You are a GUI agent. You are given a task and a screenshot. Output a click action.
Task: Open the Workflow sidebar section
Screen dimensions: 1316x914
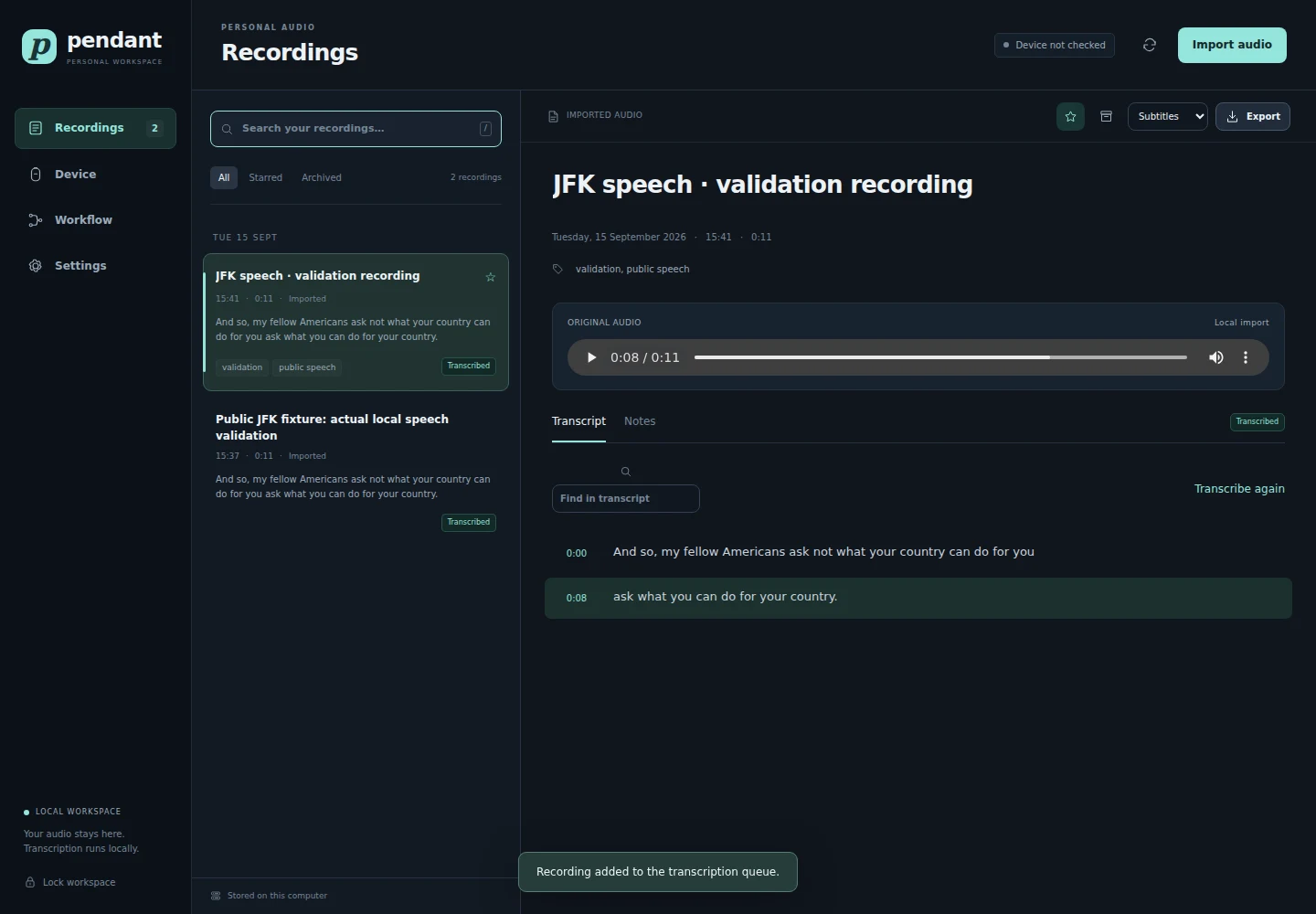point(95,219)
